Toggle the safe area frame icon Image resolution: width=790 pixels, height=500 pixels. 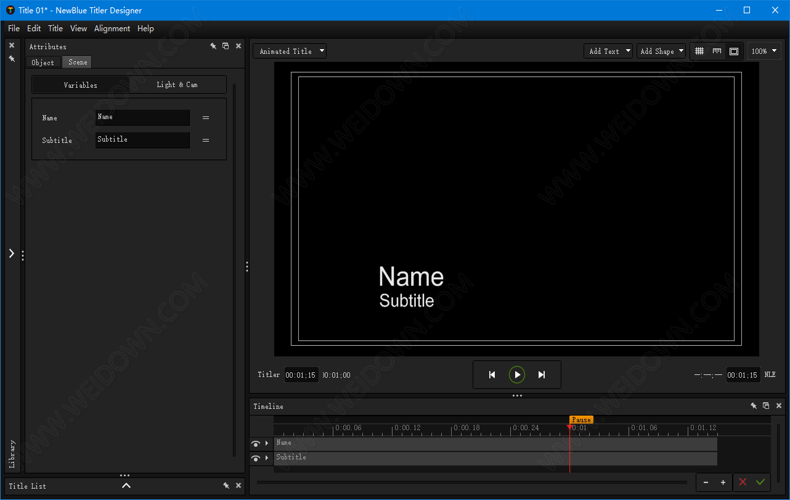point(734,51)
